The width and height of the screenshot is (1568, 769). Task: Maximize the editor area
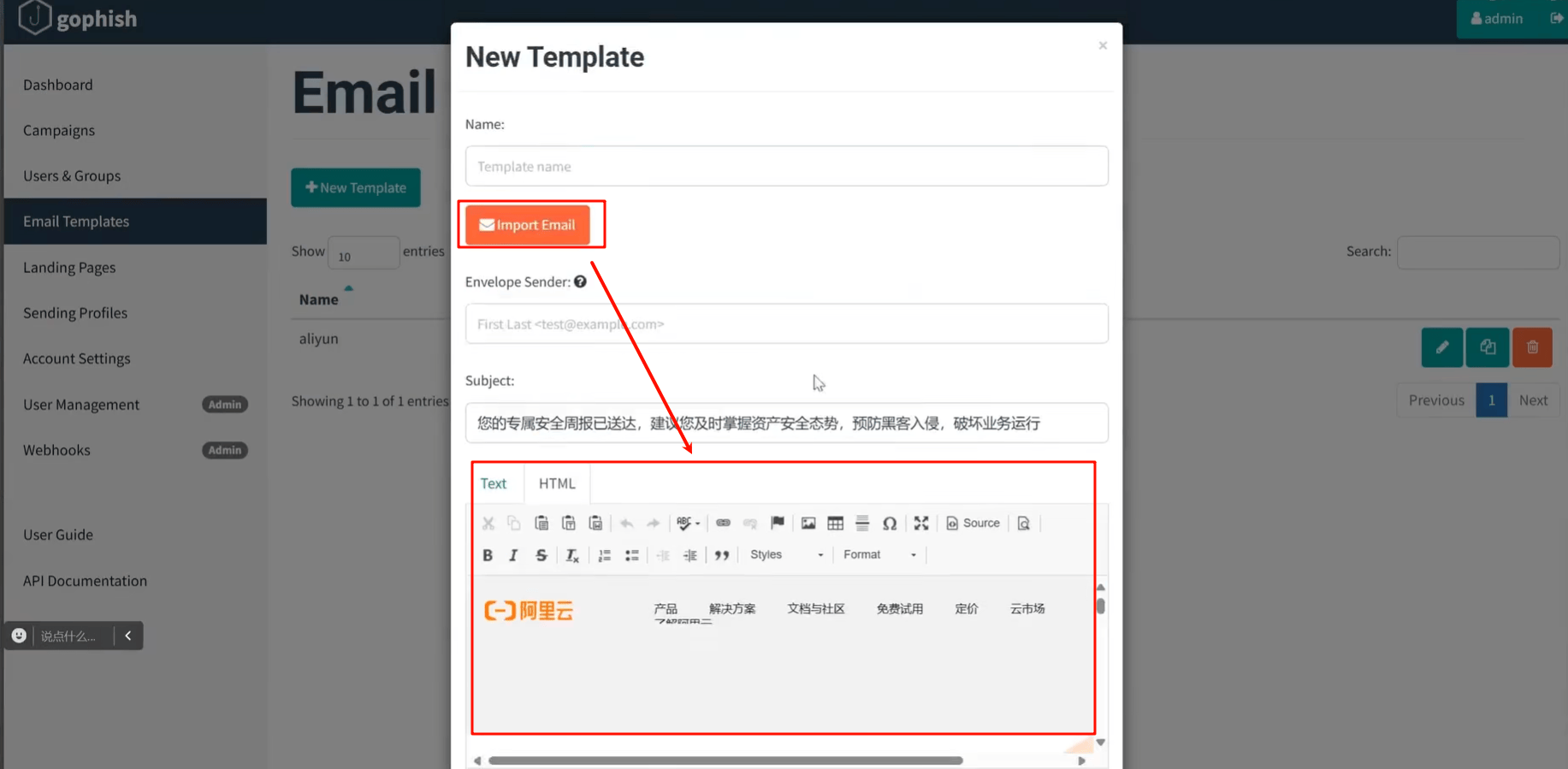pos(921,523)
